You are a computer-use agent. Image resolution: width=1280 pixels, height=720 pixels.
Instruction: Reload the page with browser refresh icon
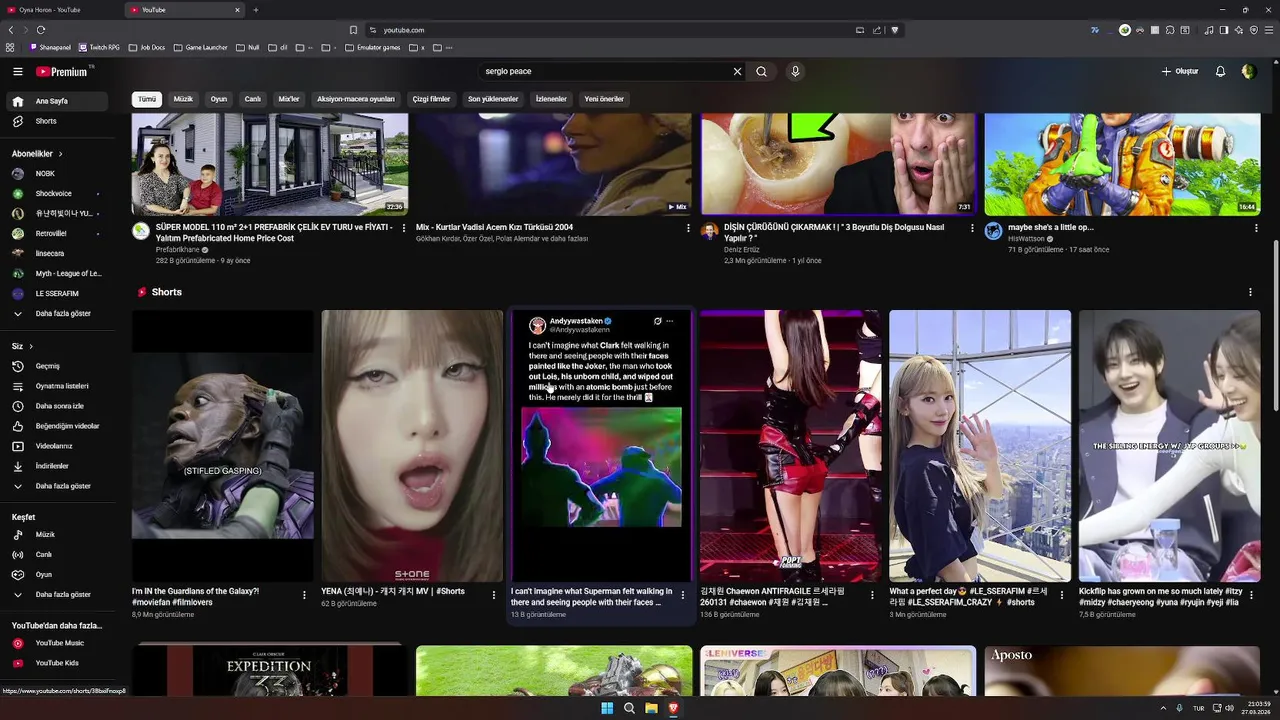pyautogui.click(x=41, y=30)
